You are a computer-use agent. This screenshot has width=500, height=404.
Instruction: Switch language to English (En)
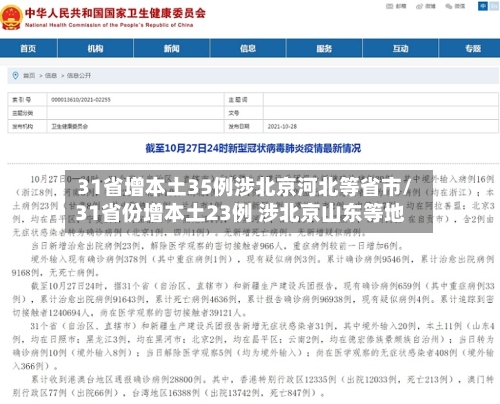(x=494, y=6)
